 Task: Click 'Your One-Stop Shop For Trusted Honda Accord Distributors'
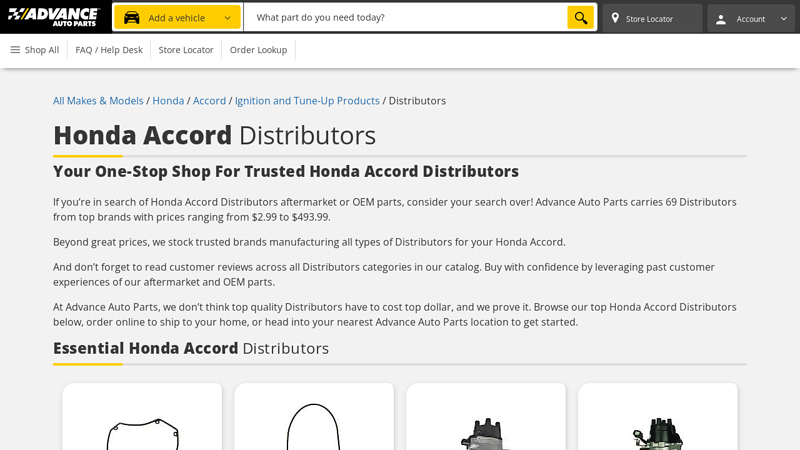tap(286, 171)
